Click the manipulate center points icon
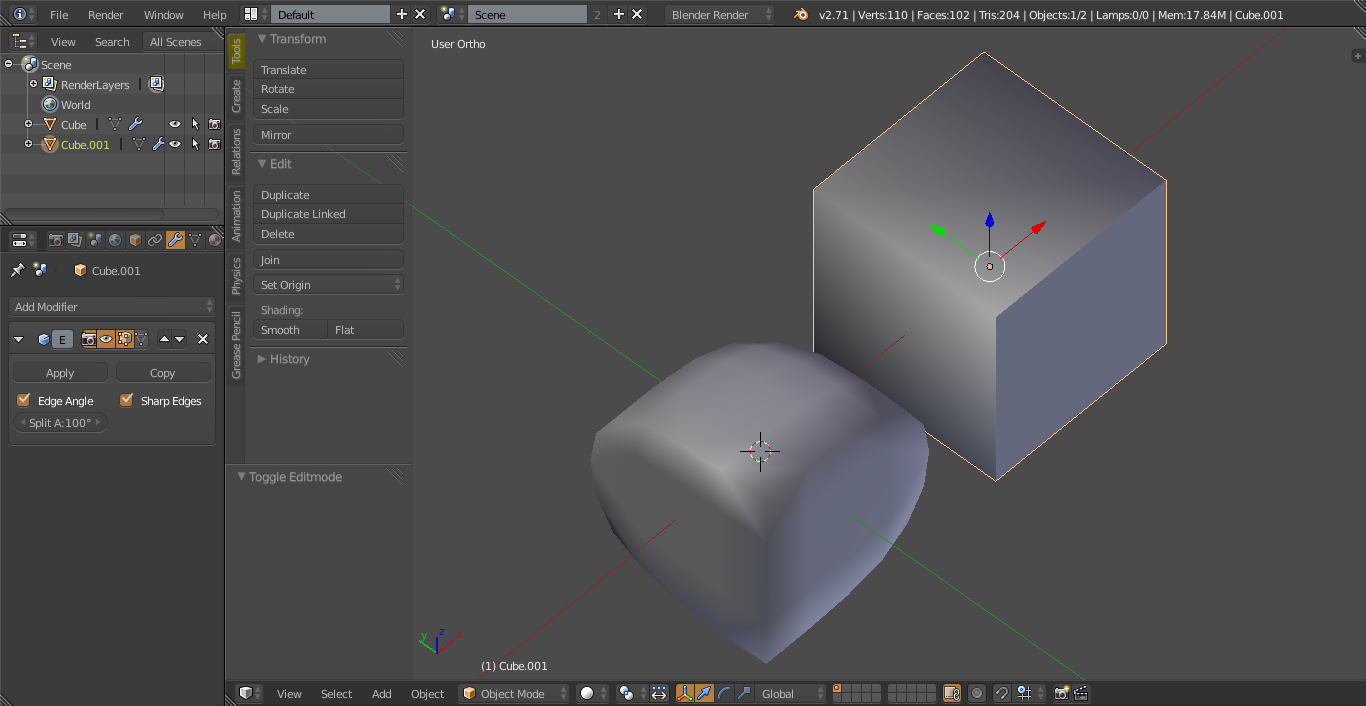 [659, 693]
